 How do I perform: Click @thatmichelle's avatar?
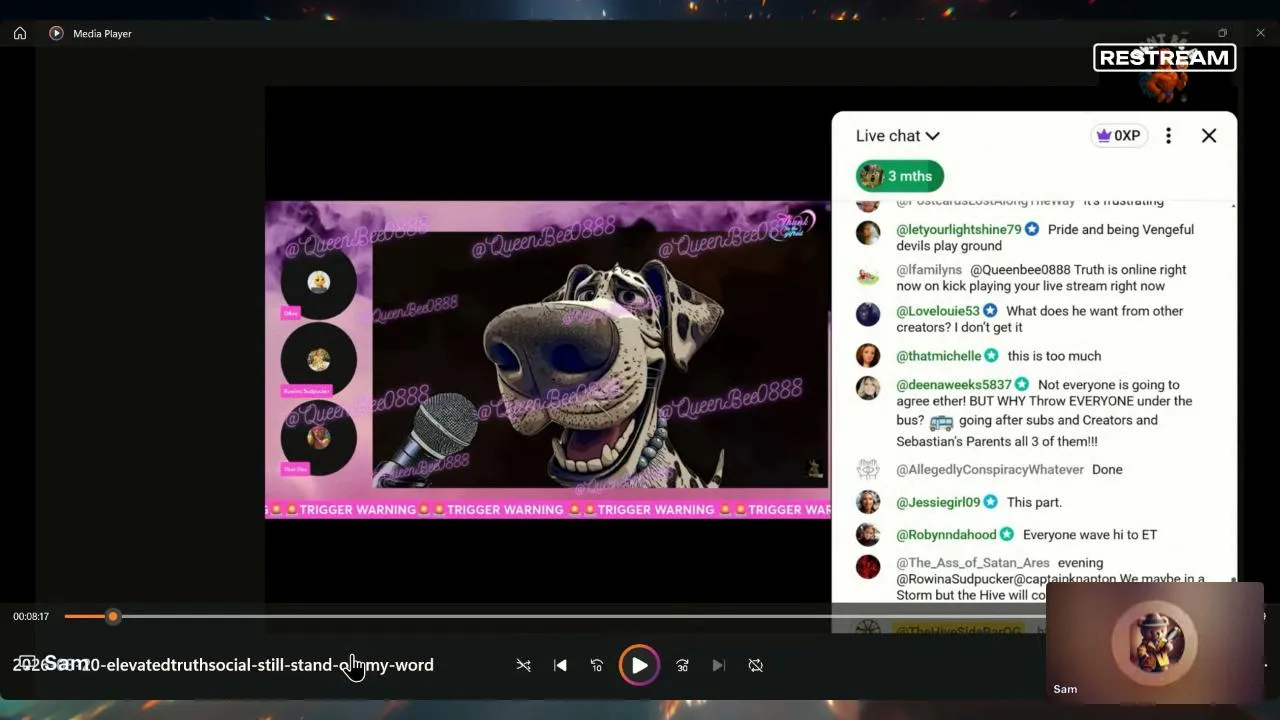868,356
